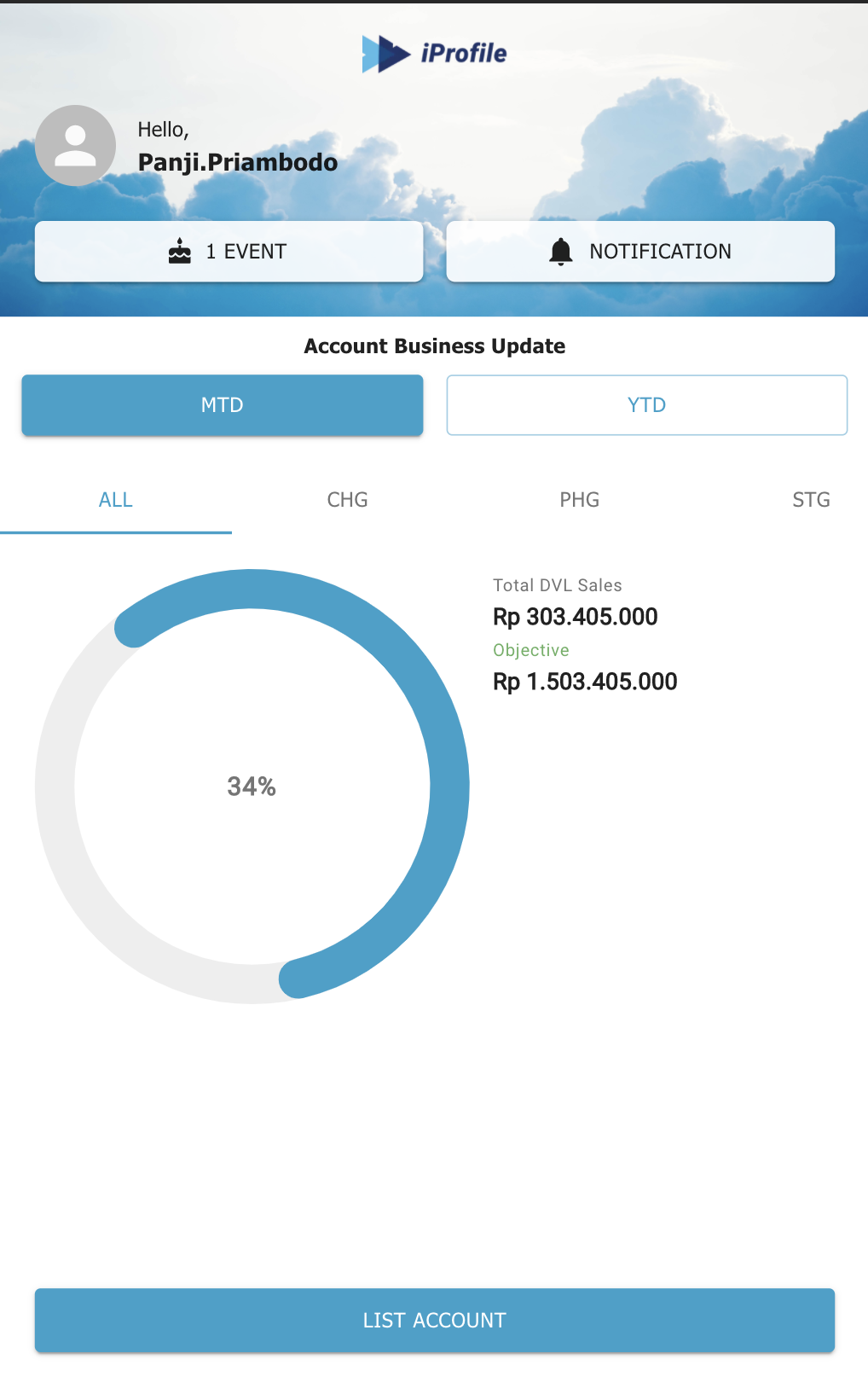This screenshot has height=1394, width=868.
Task: Click the Objective amount Rp 1.503.405.000
Action: 585,682
